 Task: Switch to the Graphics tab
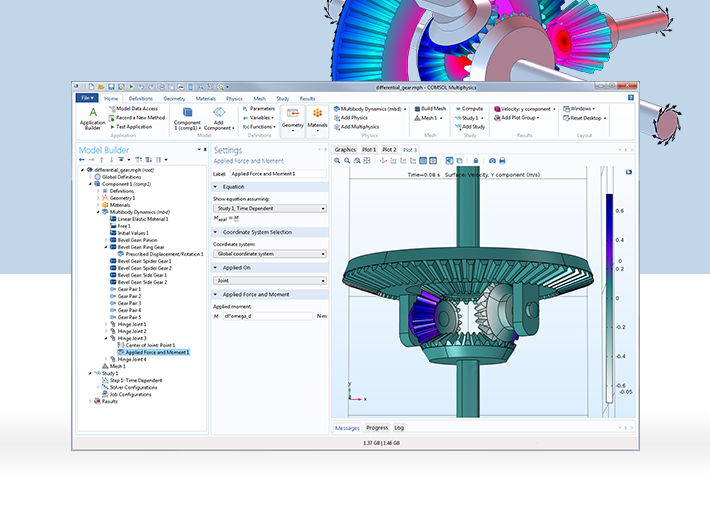345,149
